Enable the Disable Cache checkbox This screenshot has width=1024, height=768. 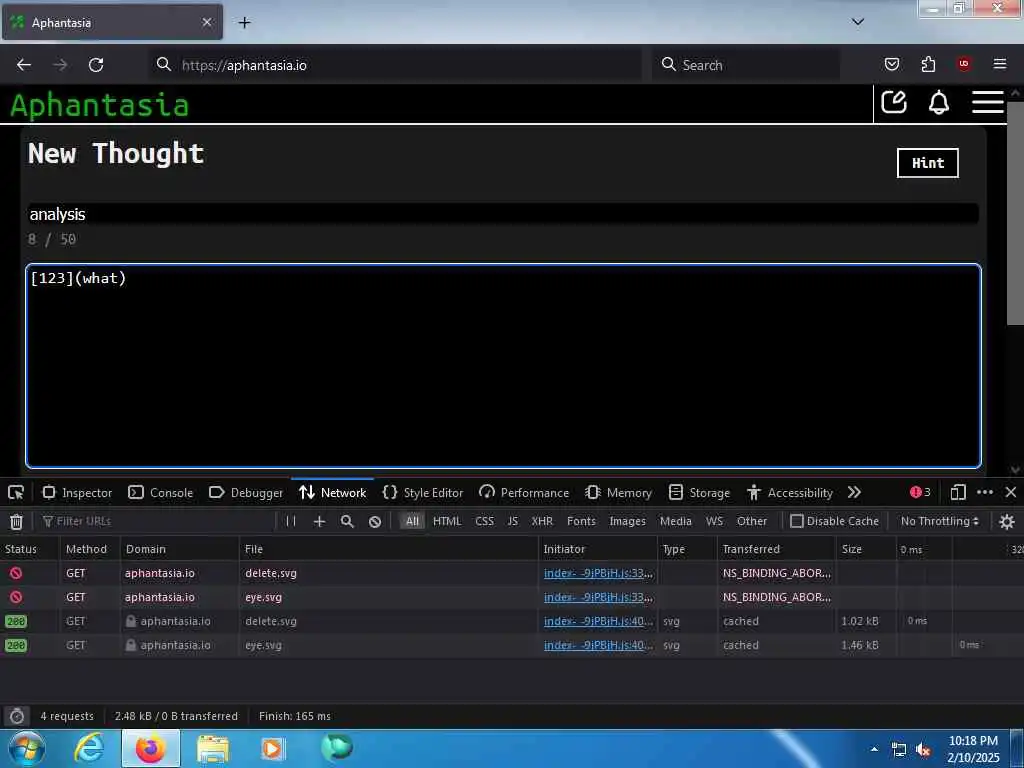[x=797, y=521]
